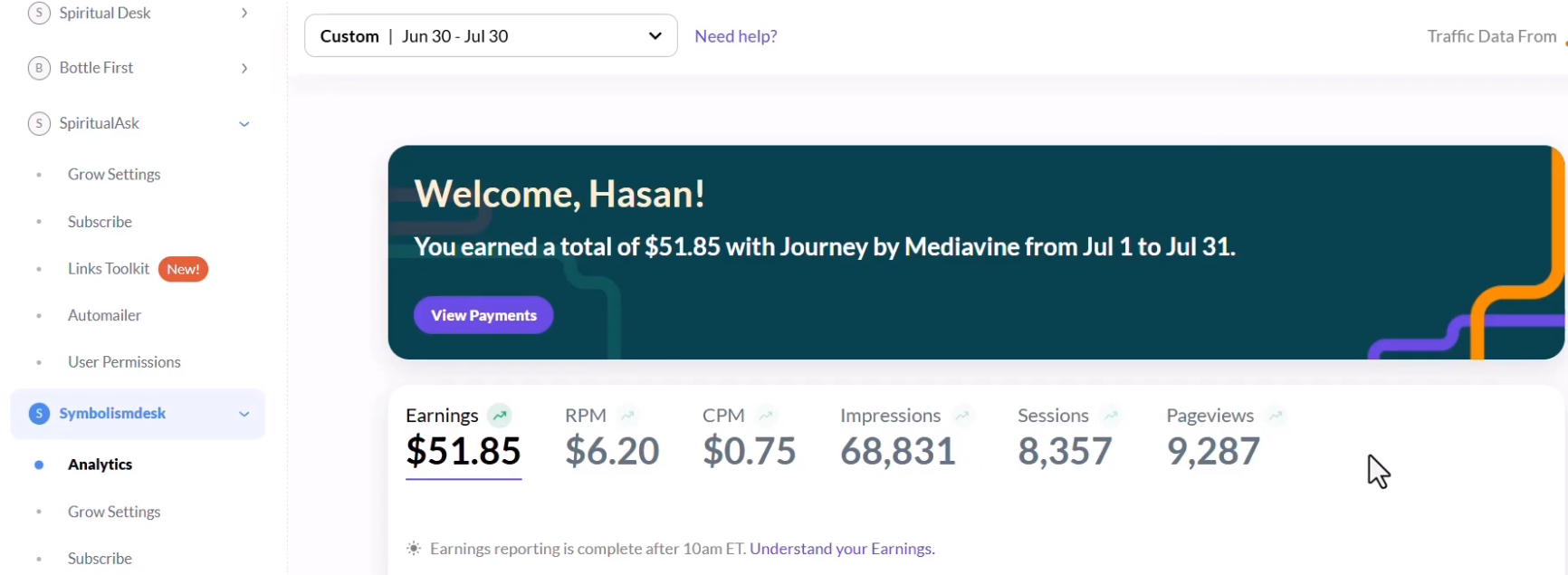Click the trend icon beside Impressions
The width and height of the screenshot is (1568, 575).
pyautogui.click(x=962, y=416)
